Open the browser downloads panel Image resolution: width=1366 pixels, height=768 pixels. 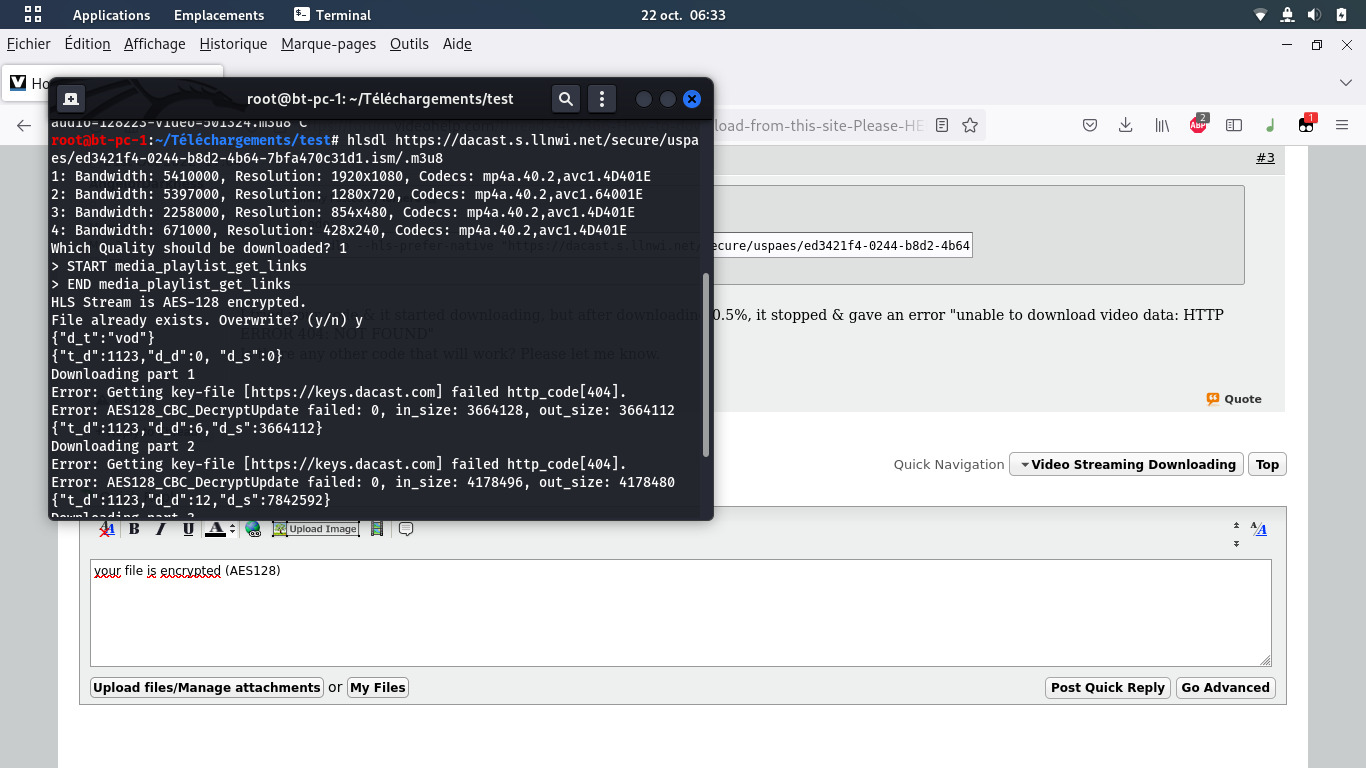(1126, 125)
